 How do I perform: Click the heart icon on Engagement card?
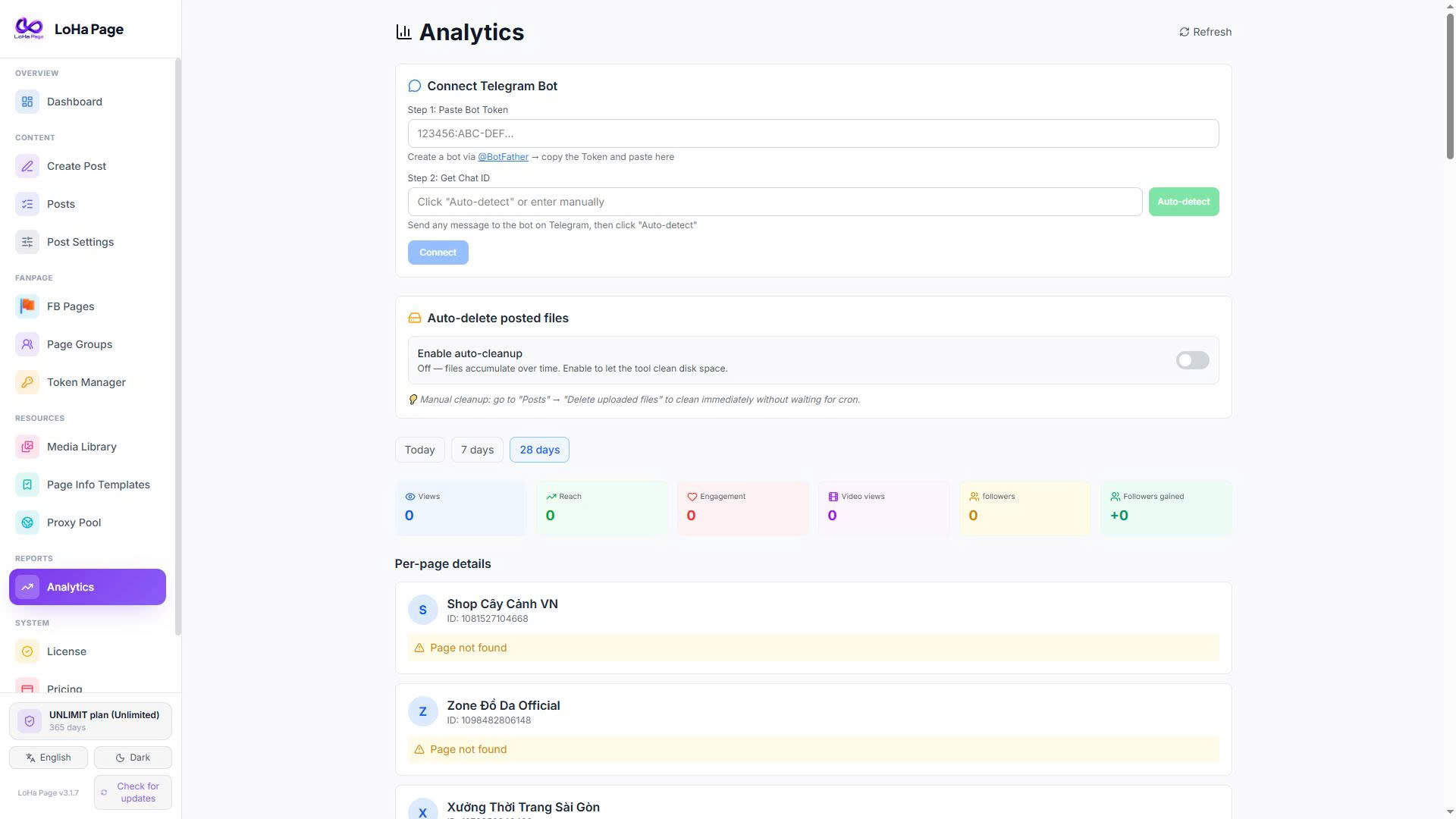(692, 497)
